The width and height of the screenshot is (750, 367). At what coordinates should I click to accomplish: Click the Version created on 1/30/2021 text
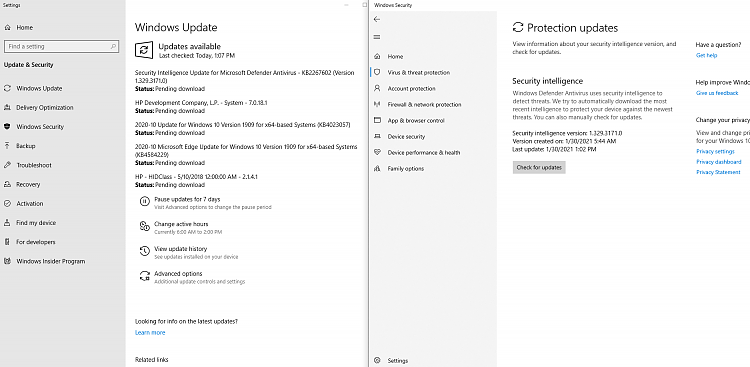click(x=564, y=141)
